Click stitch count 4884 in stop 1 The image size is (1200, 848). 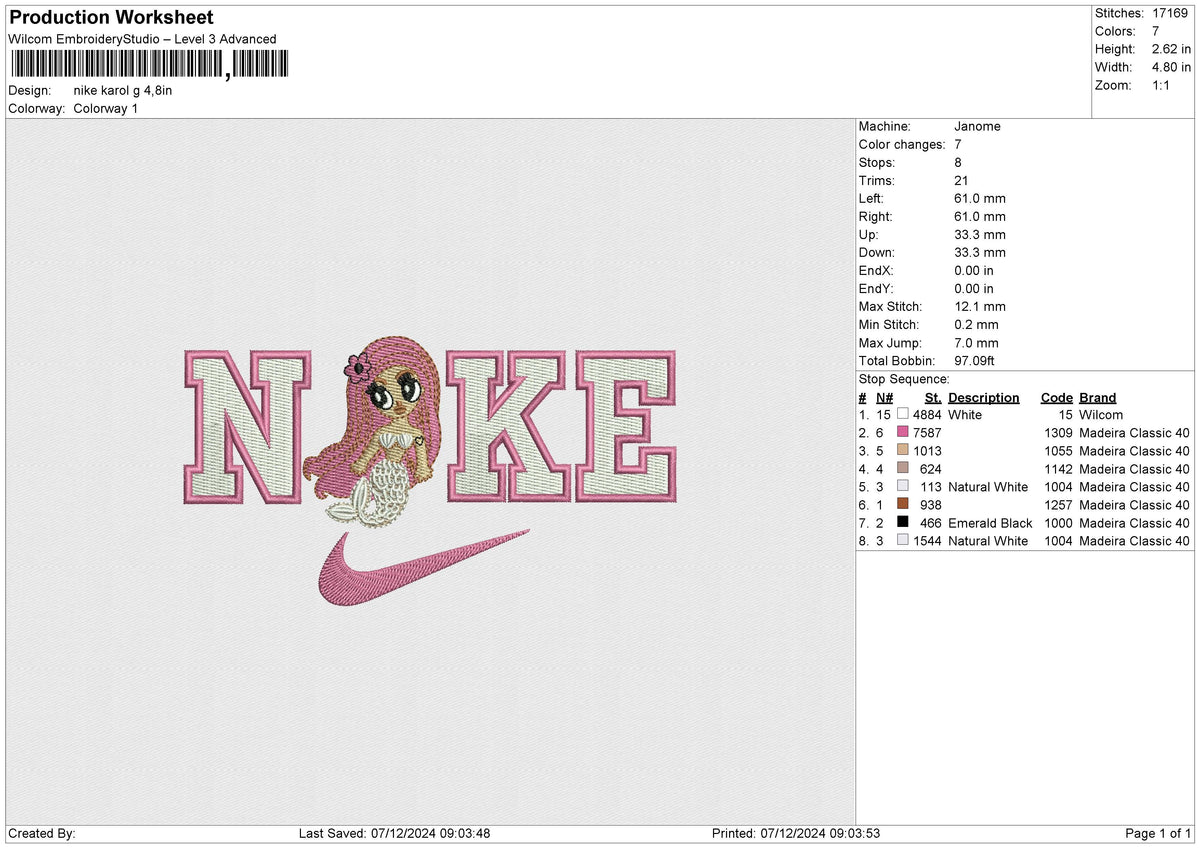coord(927,414)
